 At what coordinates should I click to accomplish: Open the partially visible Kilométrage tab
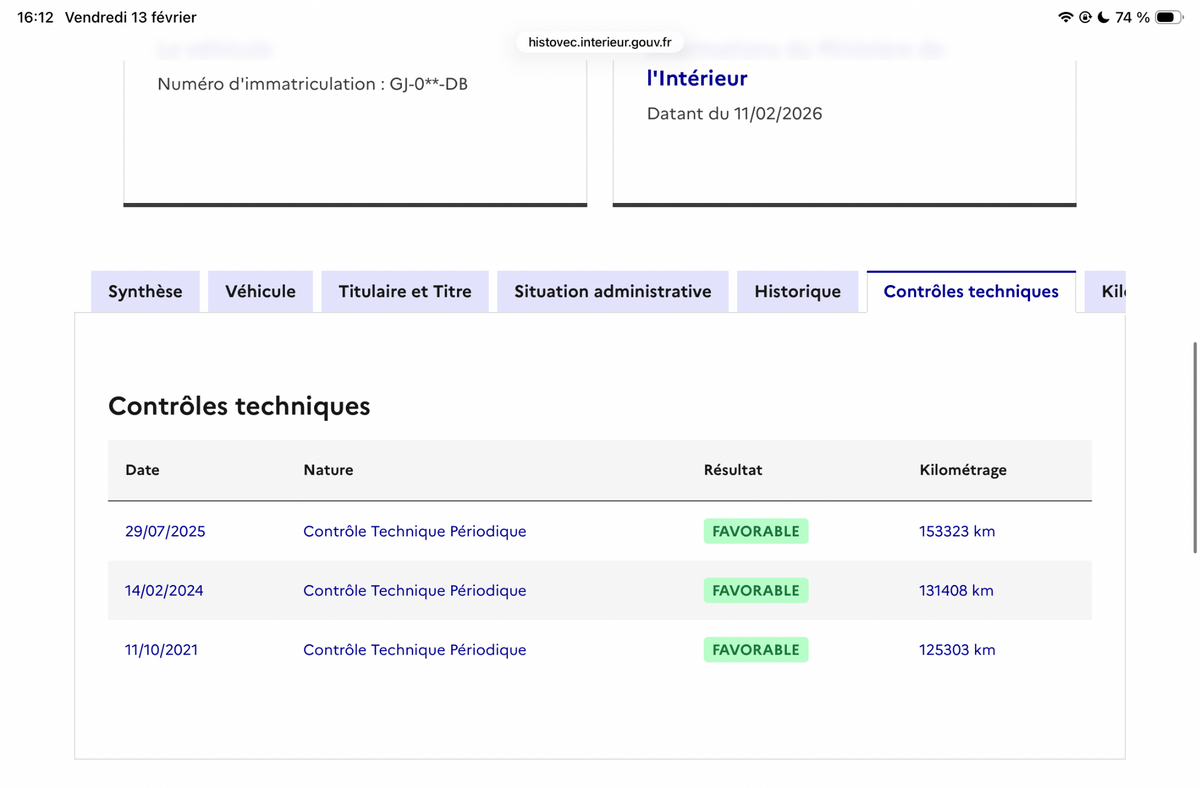pos(1106,291)
